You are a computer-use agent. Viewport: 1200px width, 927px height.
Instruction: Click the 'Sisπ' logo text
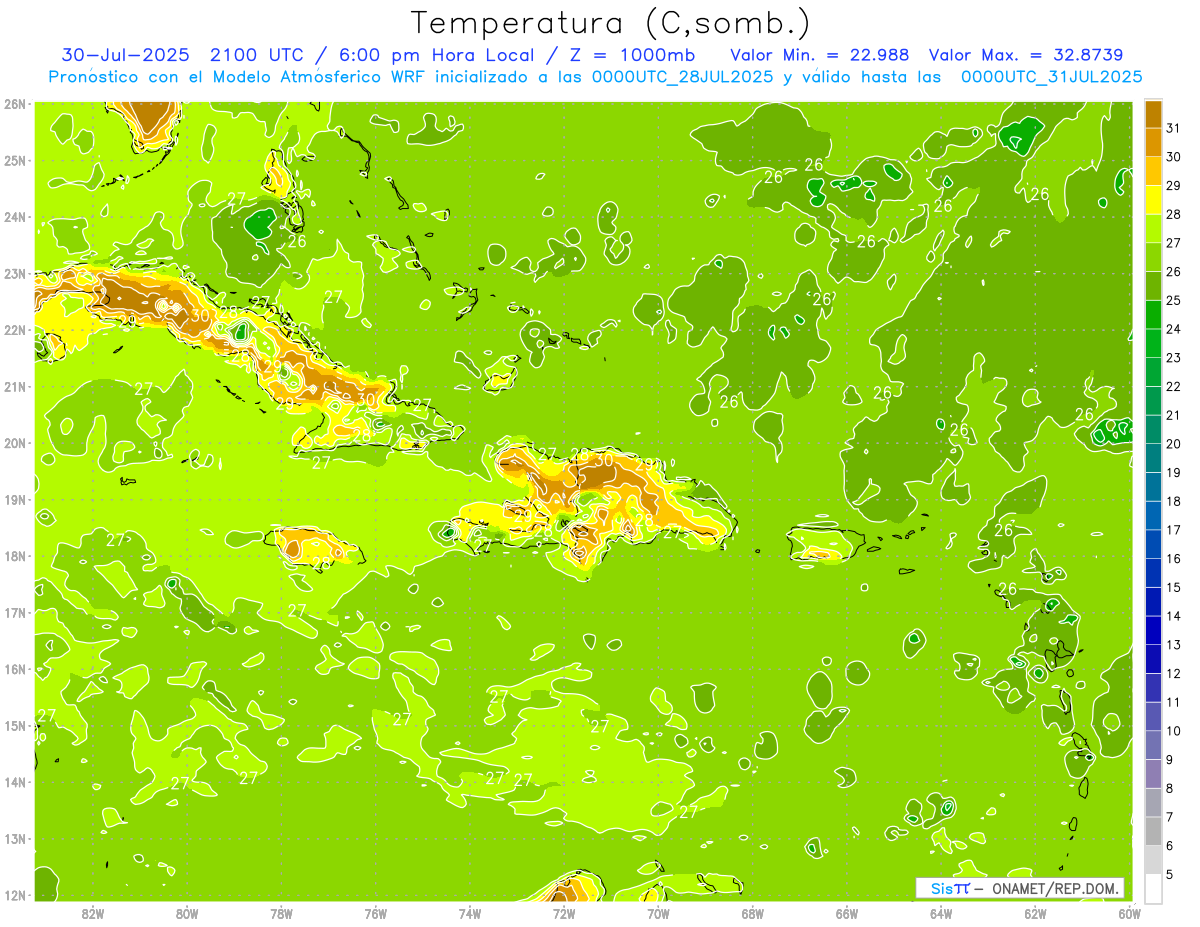click(950, 889)
